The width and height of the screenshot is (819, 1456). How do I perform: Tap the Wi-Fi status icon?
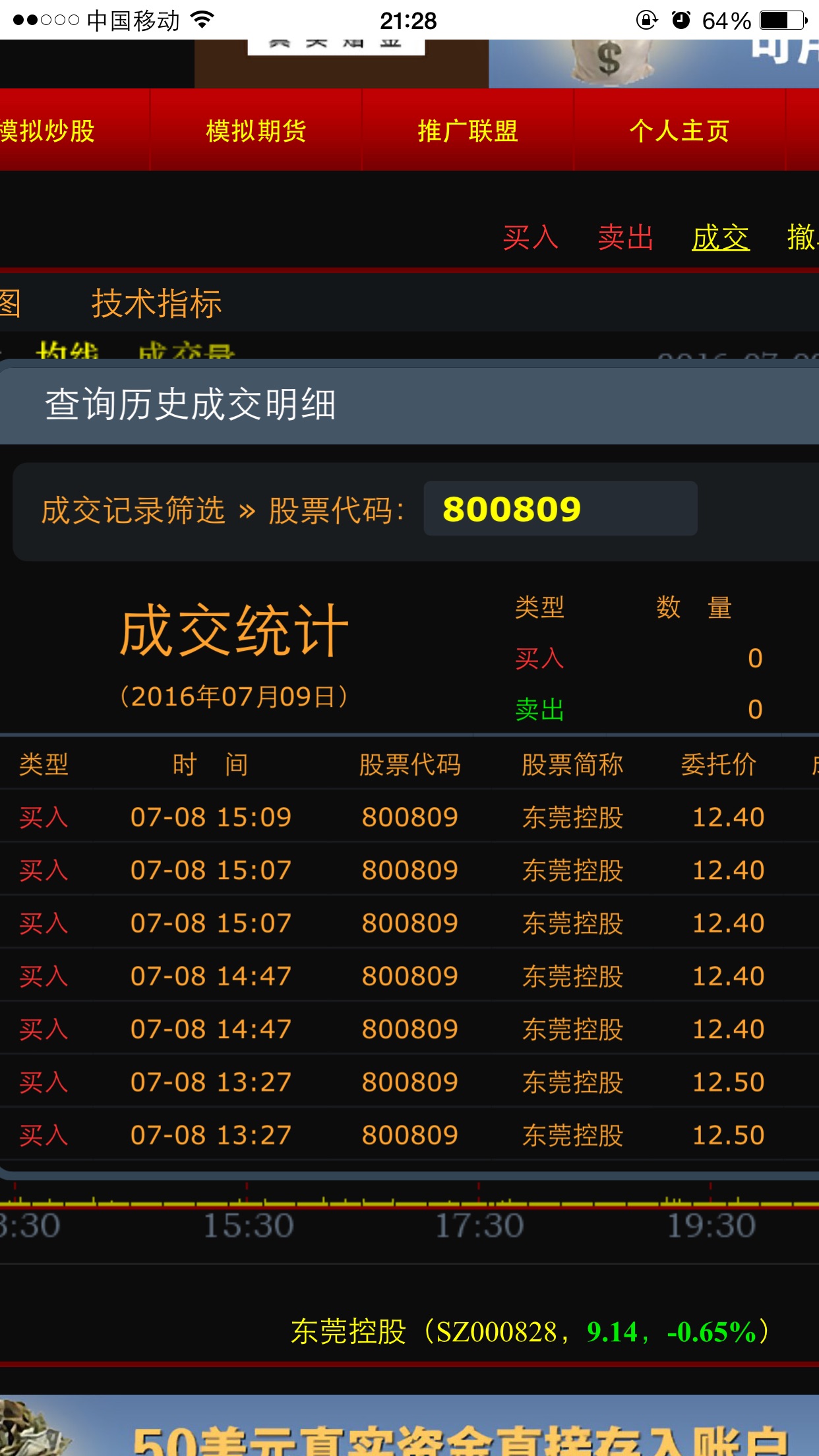click(x=202, y=20)
